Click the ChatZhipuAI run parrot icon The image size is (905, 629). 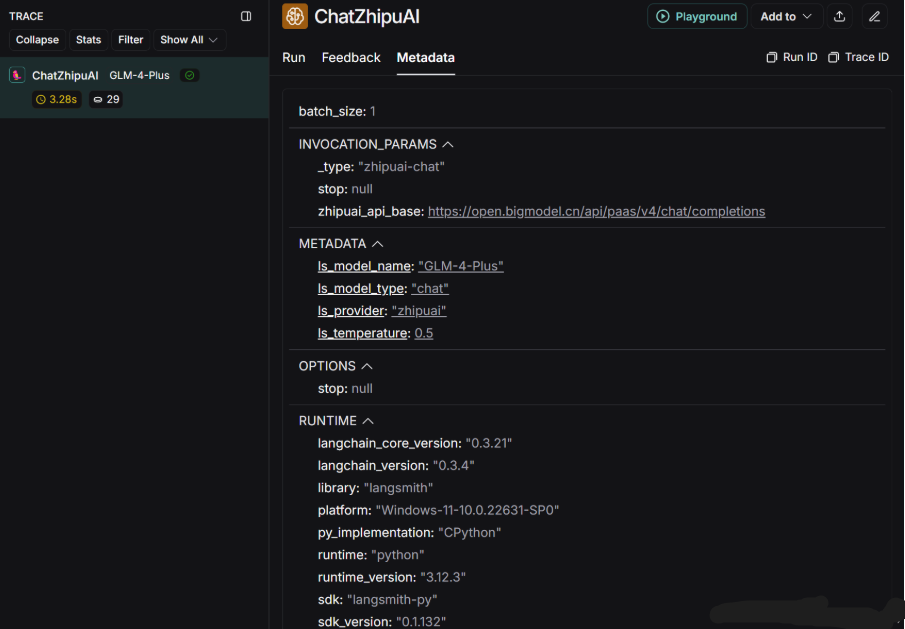click(17, 75)
